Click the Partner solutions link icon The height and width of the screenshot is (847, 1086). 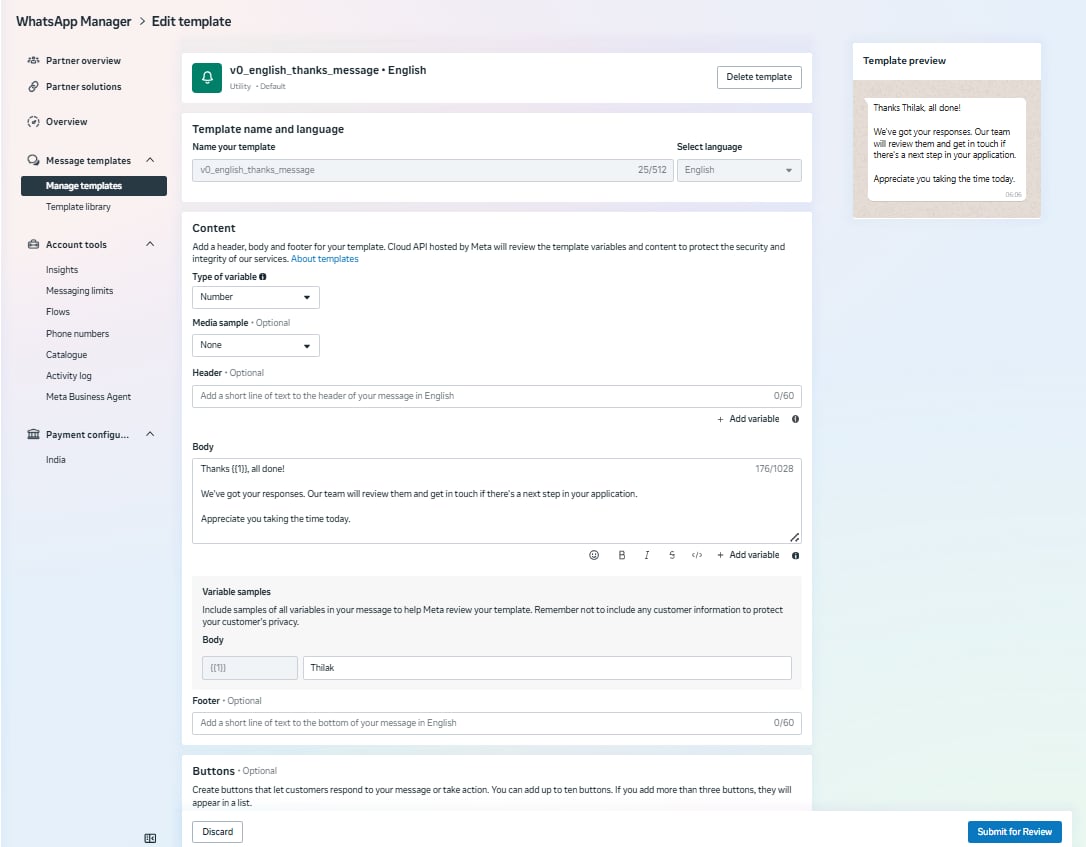[x=33, y=87]
